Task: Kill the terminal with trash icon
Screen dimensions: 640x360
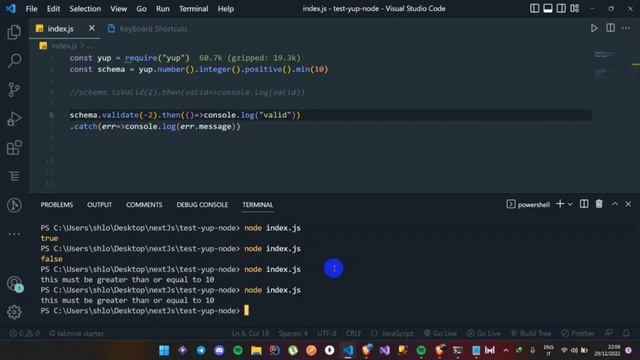Action: click(599, 204)
